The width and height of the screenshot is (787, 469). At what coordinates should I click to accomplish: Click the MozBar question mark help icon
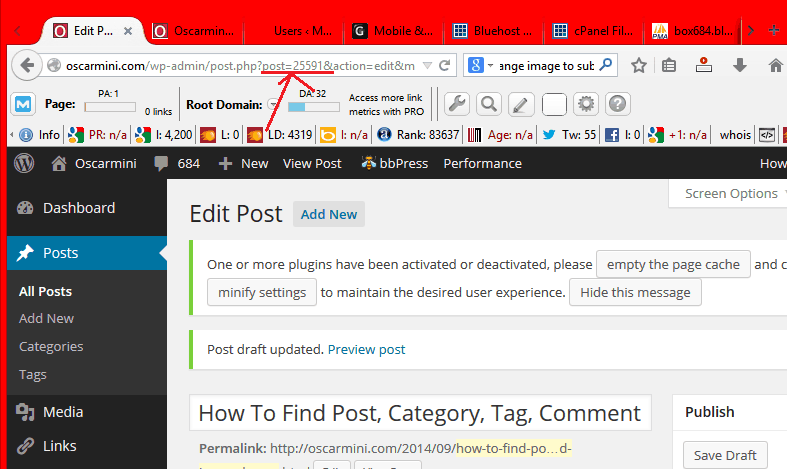(617, 104)
